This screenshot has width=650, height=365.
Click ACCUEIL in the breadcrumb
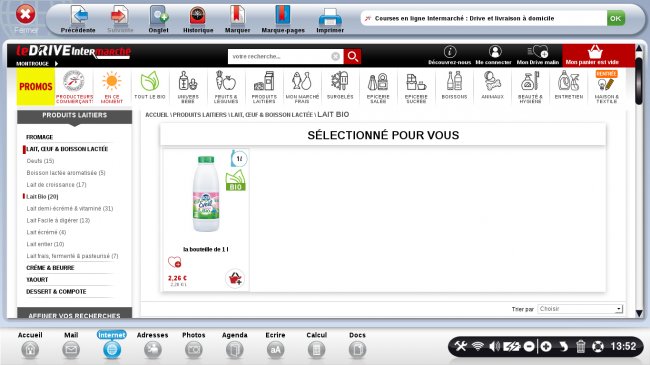coord(157,114)
